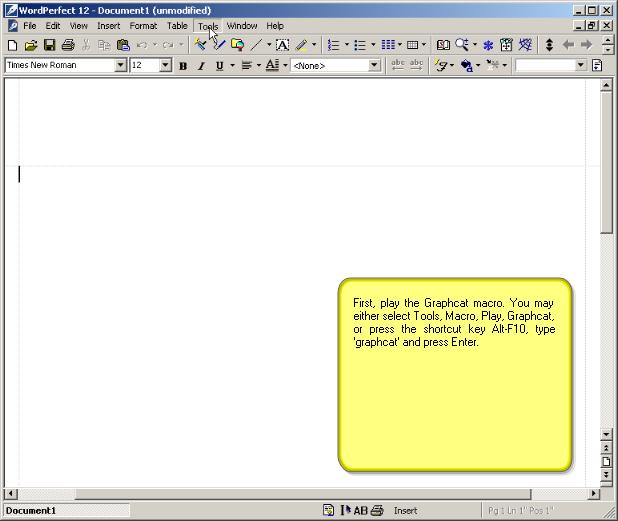Viewport: 618px width, 521px height.
Task: Open the empty combo box on property bar
Action: 551,65
